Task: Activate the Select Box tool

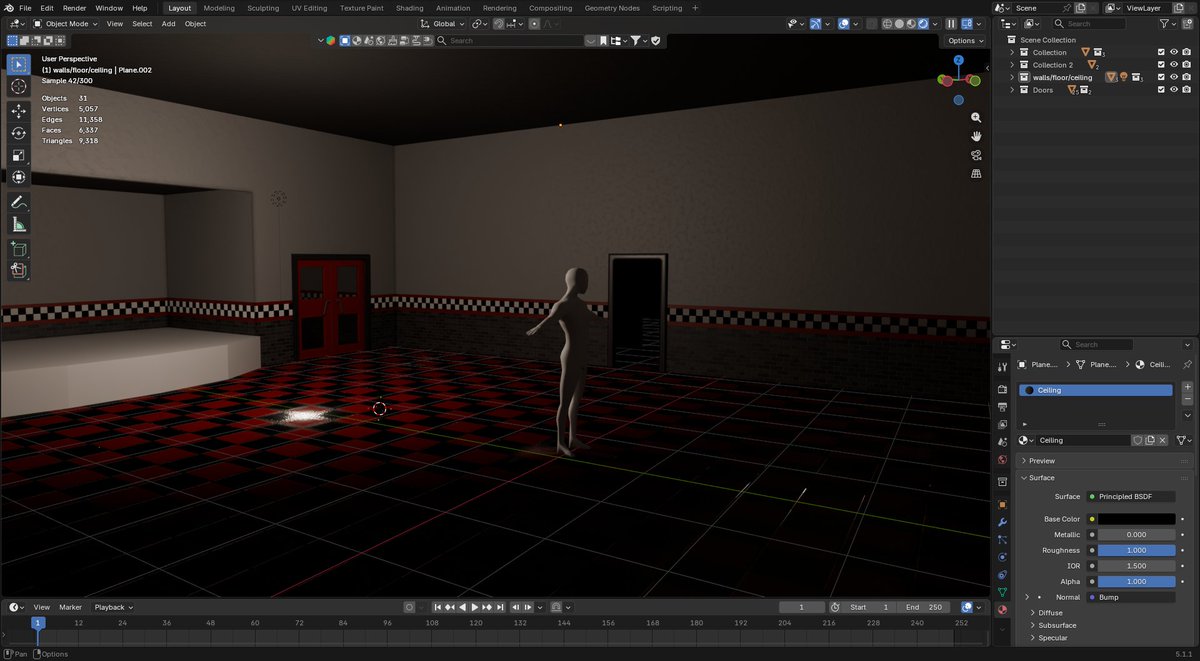Action: point(18,65)
